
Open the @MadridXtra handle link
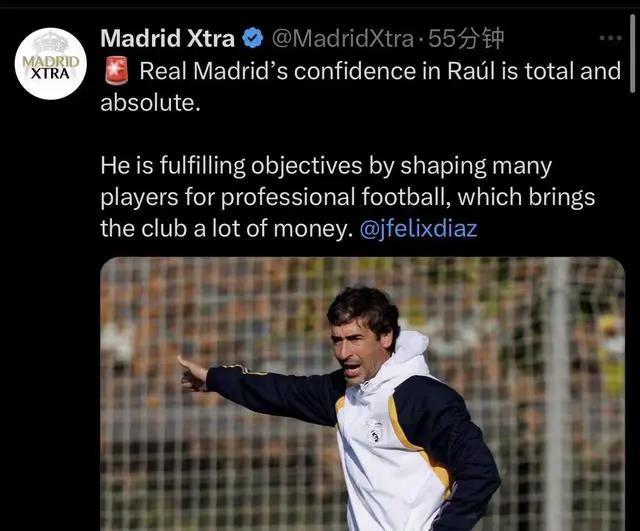(x=342, y=39)
